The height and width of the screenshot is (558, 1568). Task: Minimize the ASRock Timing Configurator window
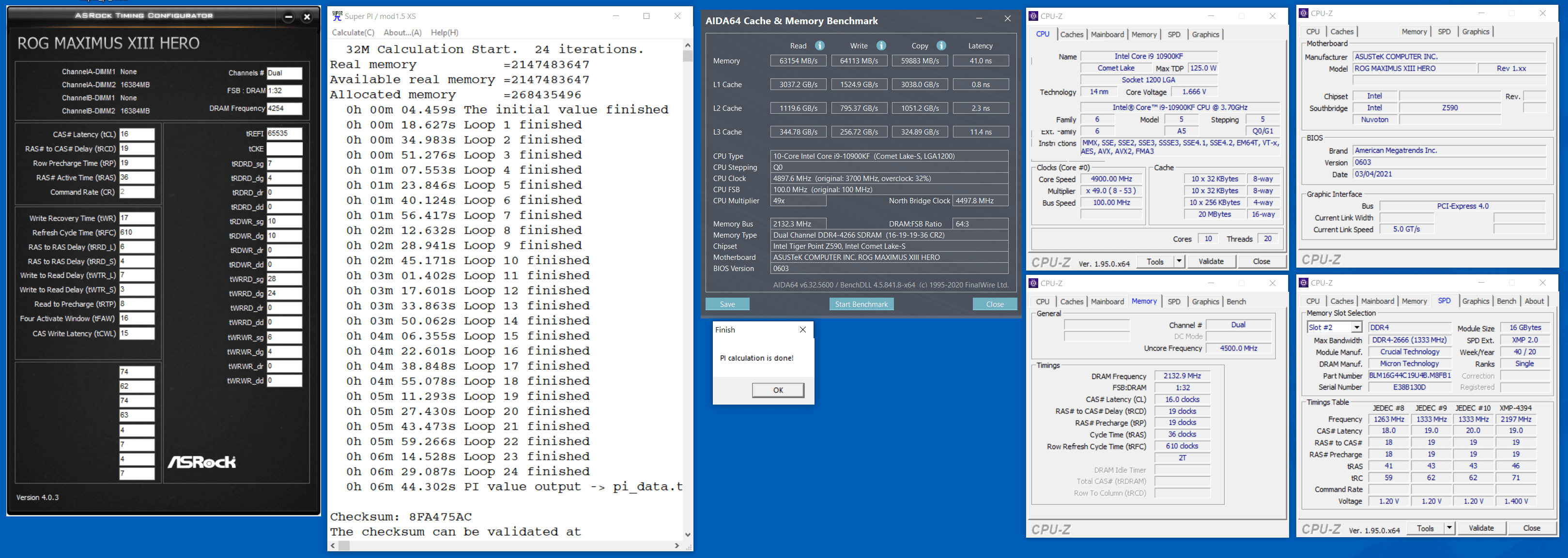pos(289,17)
